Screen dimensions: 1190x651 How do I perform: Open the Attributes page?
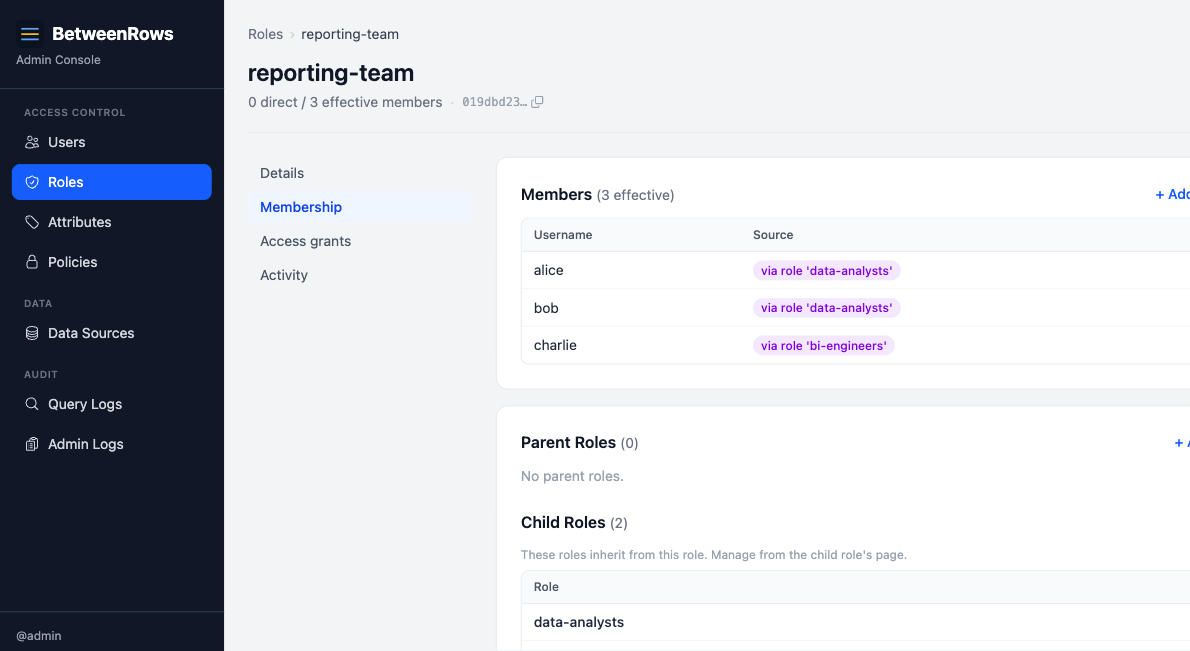coord(112,222)
